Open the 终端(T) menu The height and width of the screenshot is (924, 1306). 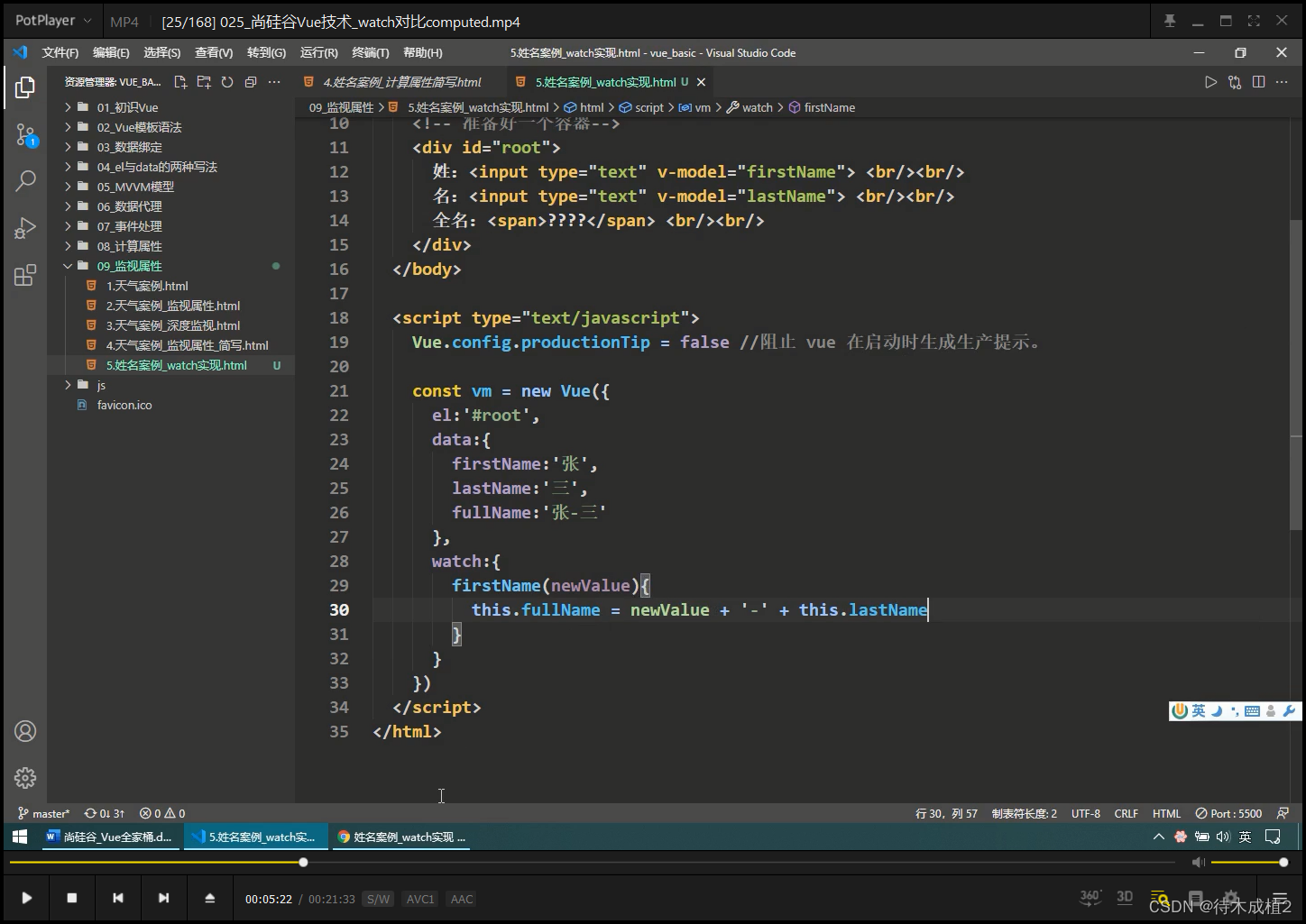(x=371, y=53)
